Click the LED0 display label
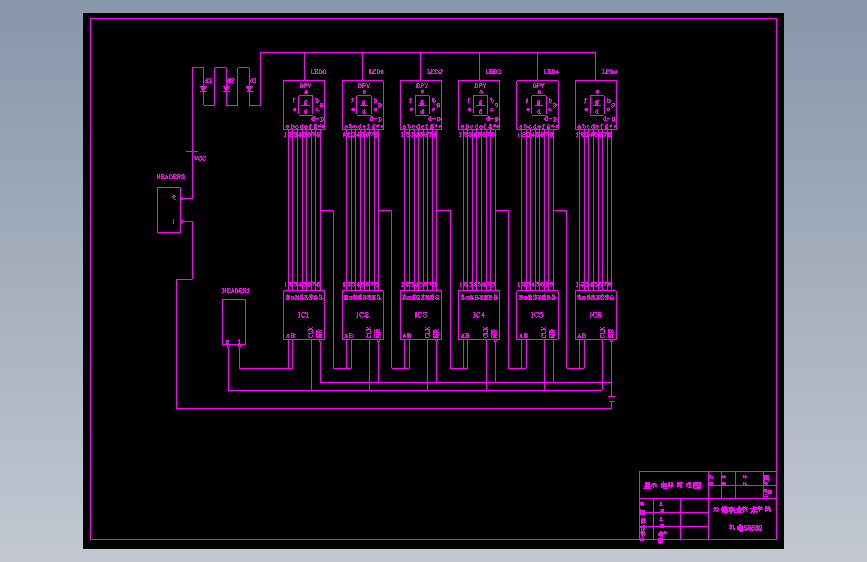Image resolution: width=867 pixels, height=562 pixels. (318, 72)
